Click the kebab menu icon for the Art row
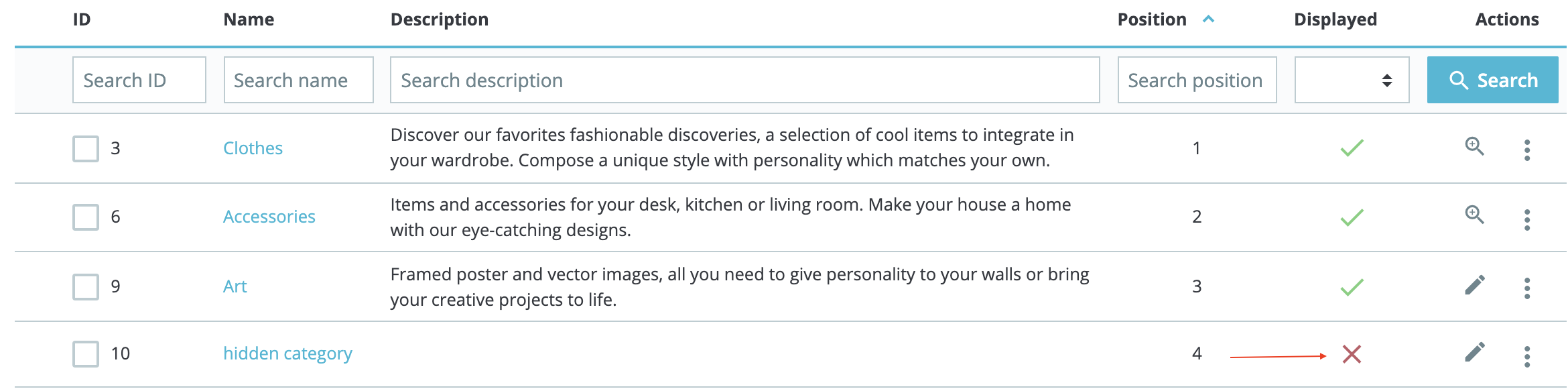 click(x=1528, y=288)
